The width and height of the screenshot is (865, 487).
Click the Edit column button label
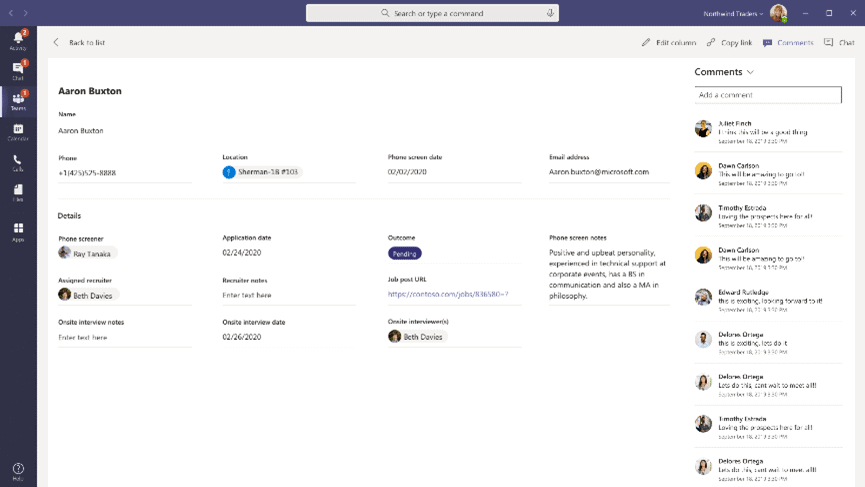coord(676,42)
